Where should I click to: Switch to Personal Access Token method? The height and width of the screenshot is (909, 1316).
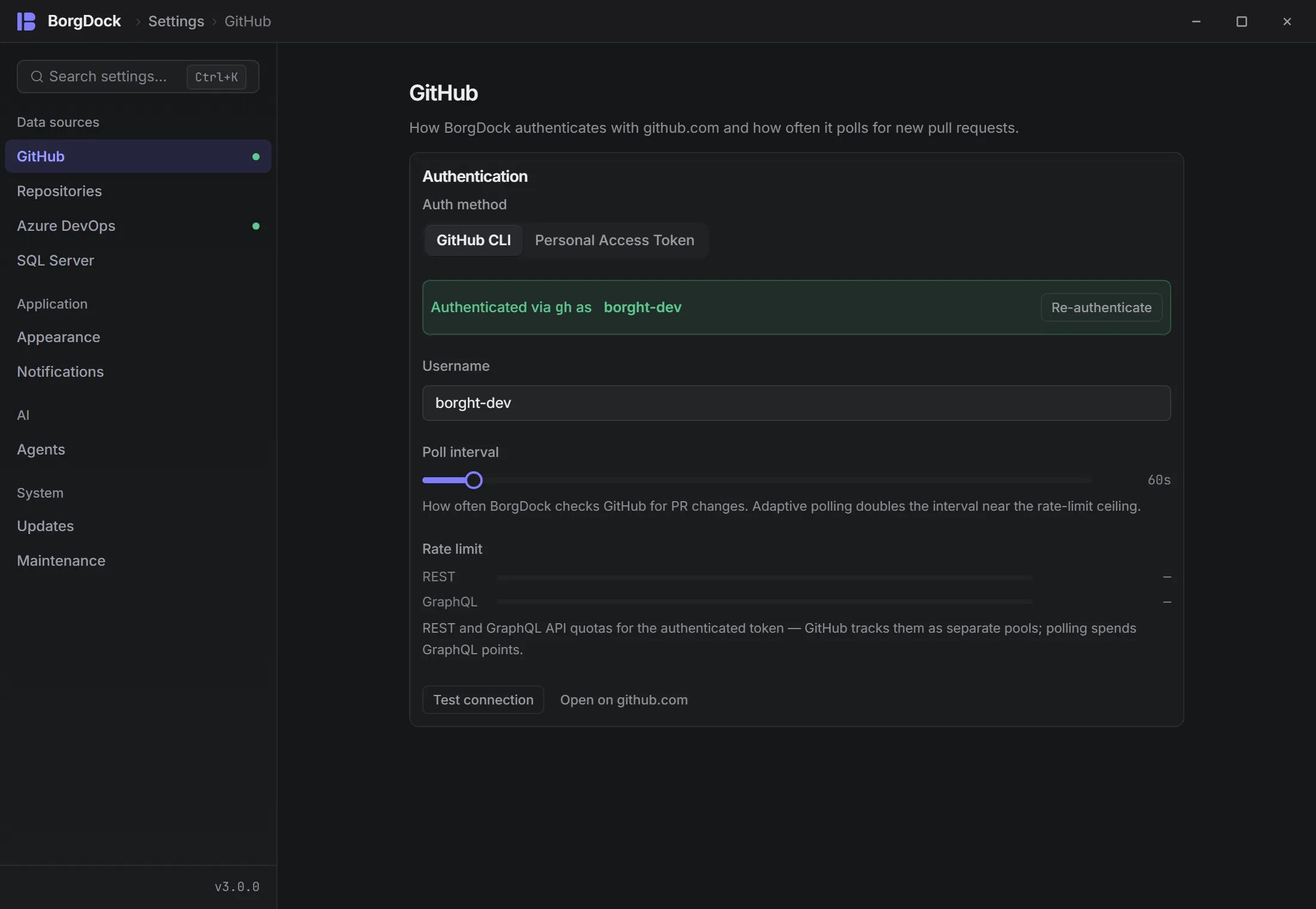click(x=614, y=240)
